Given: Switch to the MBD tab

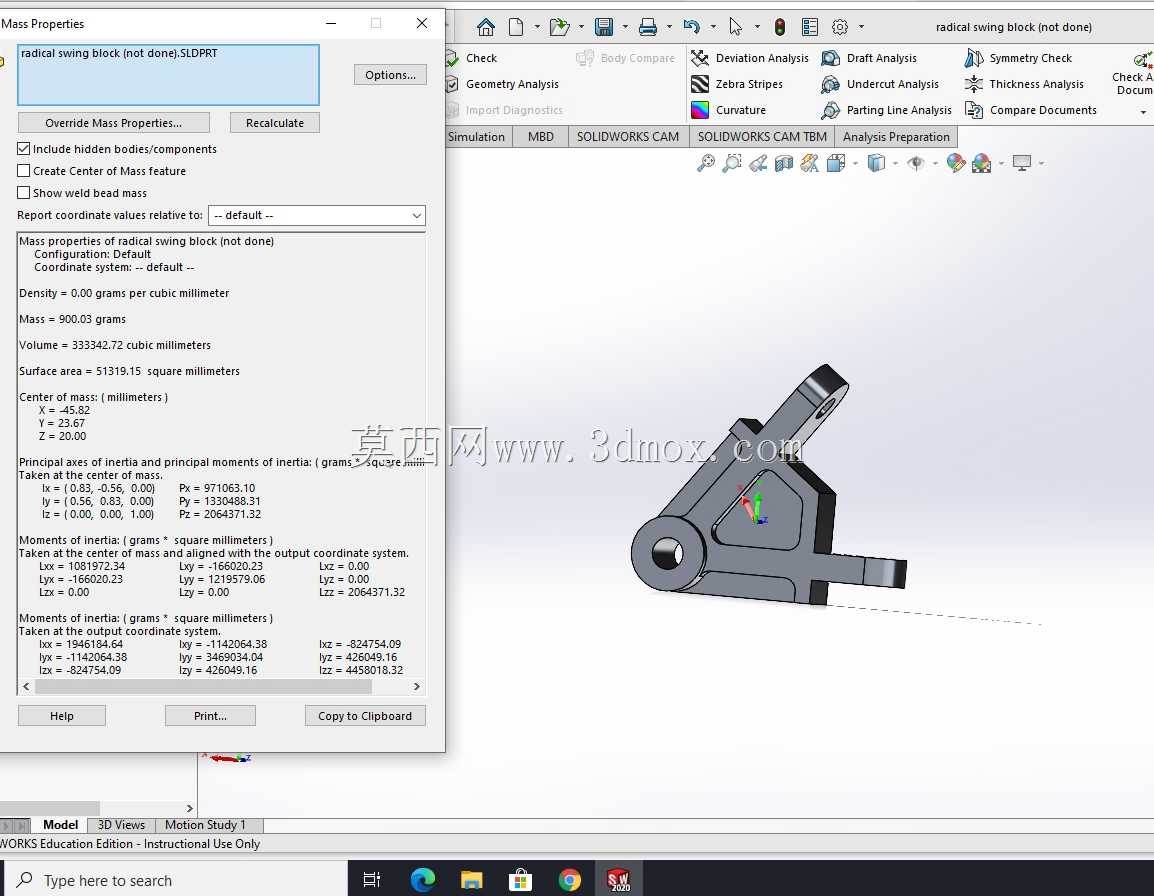Looking at the screenshot, I should pos(541,137).
